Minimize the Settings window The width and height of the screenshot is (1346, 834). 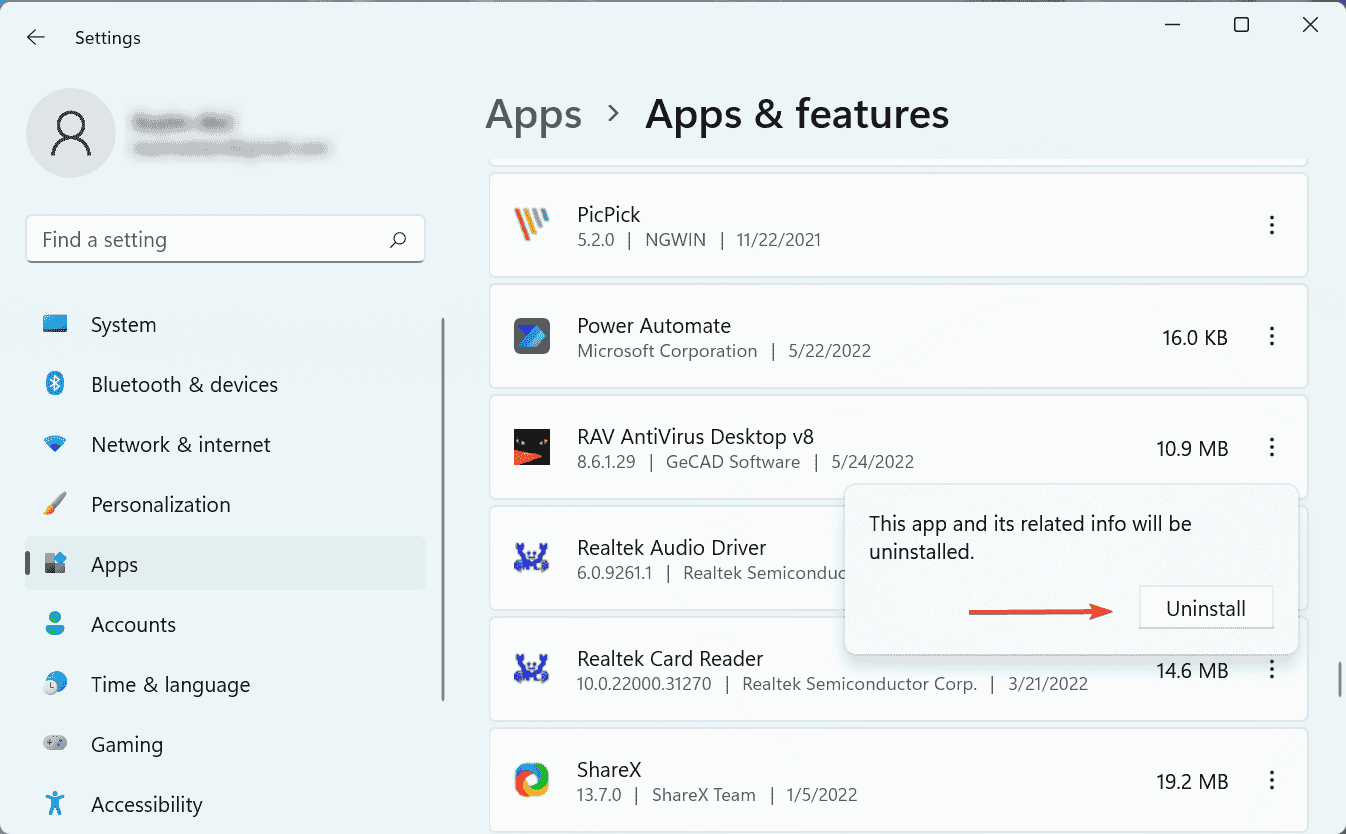point(1172,25)
